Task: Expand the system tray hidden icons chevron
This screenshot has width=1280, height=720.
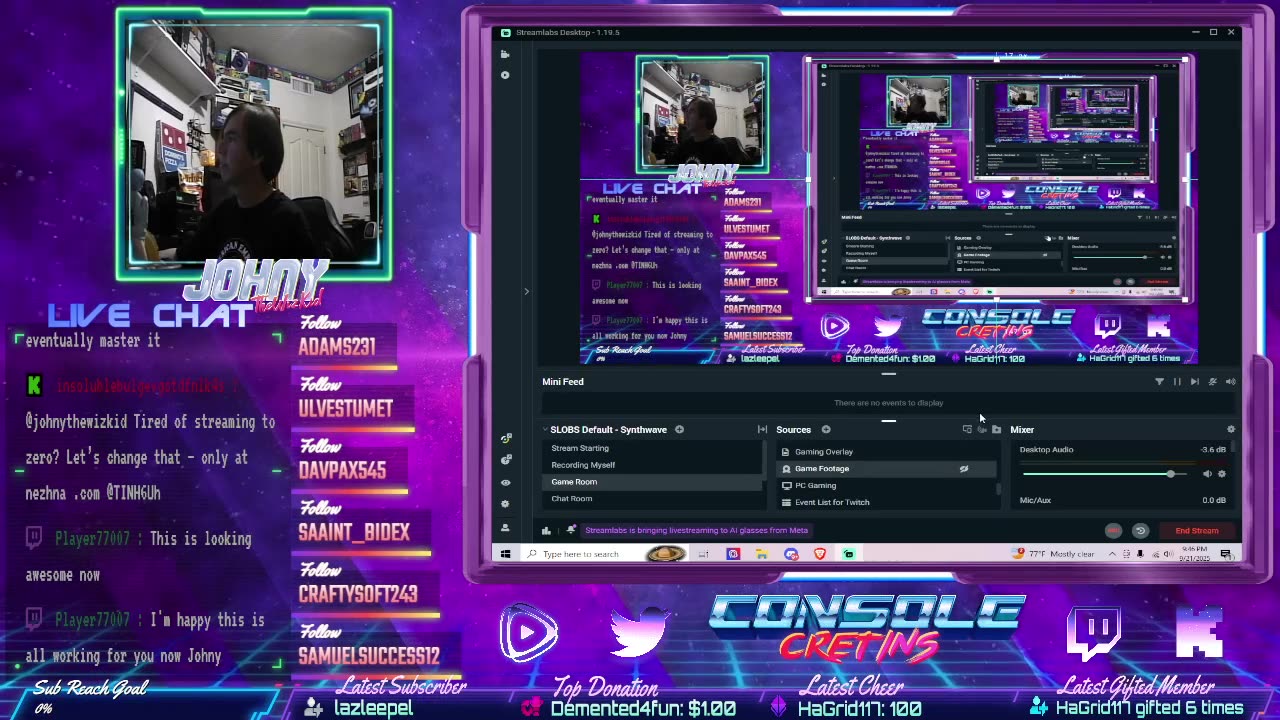Action: pyautogui.click(x=1112, y=554)
